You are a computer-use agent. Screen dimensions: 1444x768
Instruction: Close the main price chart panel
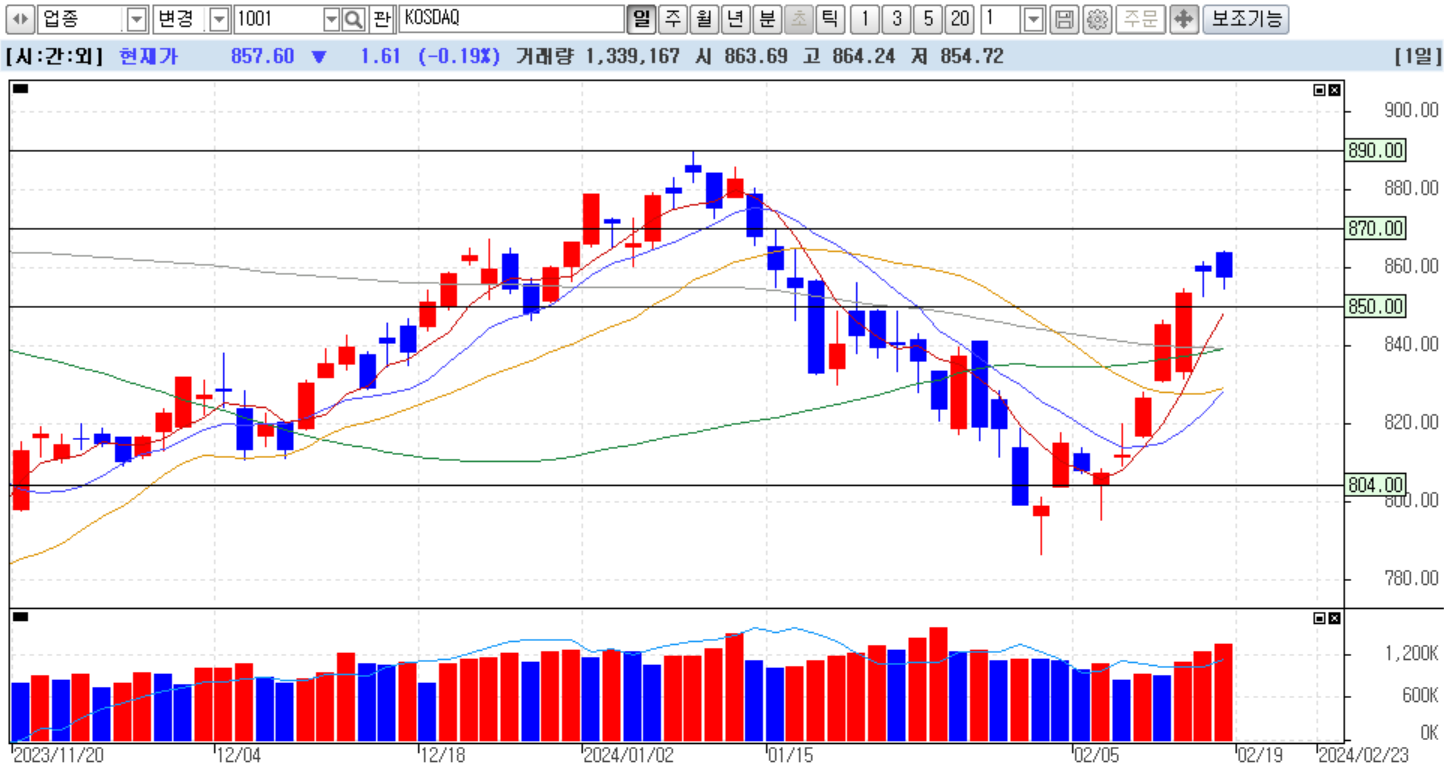[x=1334, y=90]
